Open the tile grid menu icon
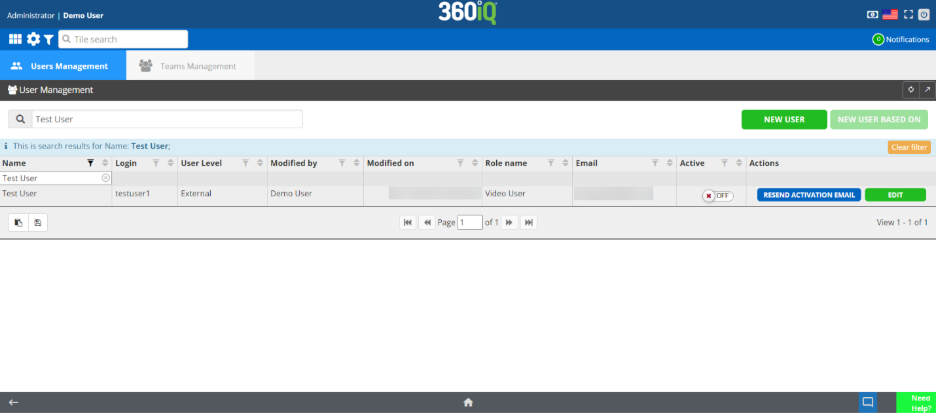The height and width of the screenshot is (414, 936). pos(15,39)
